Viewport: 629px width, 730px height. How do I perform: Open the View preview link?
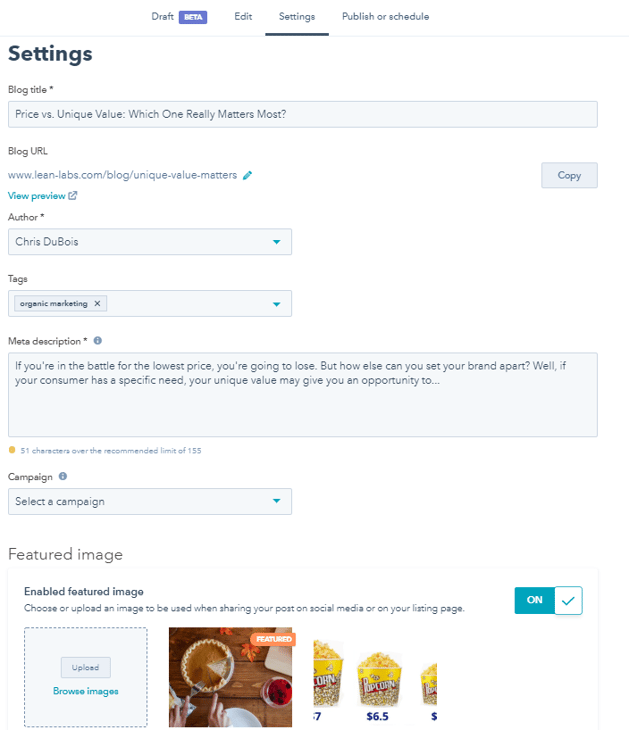(36, 196)
